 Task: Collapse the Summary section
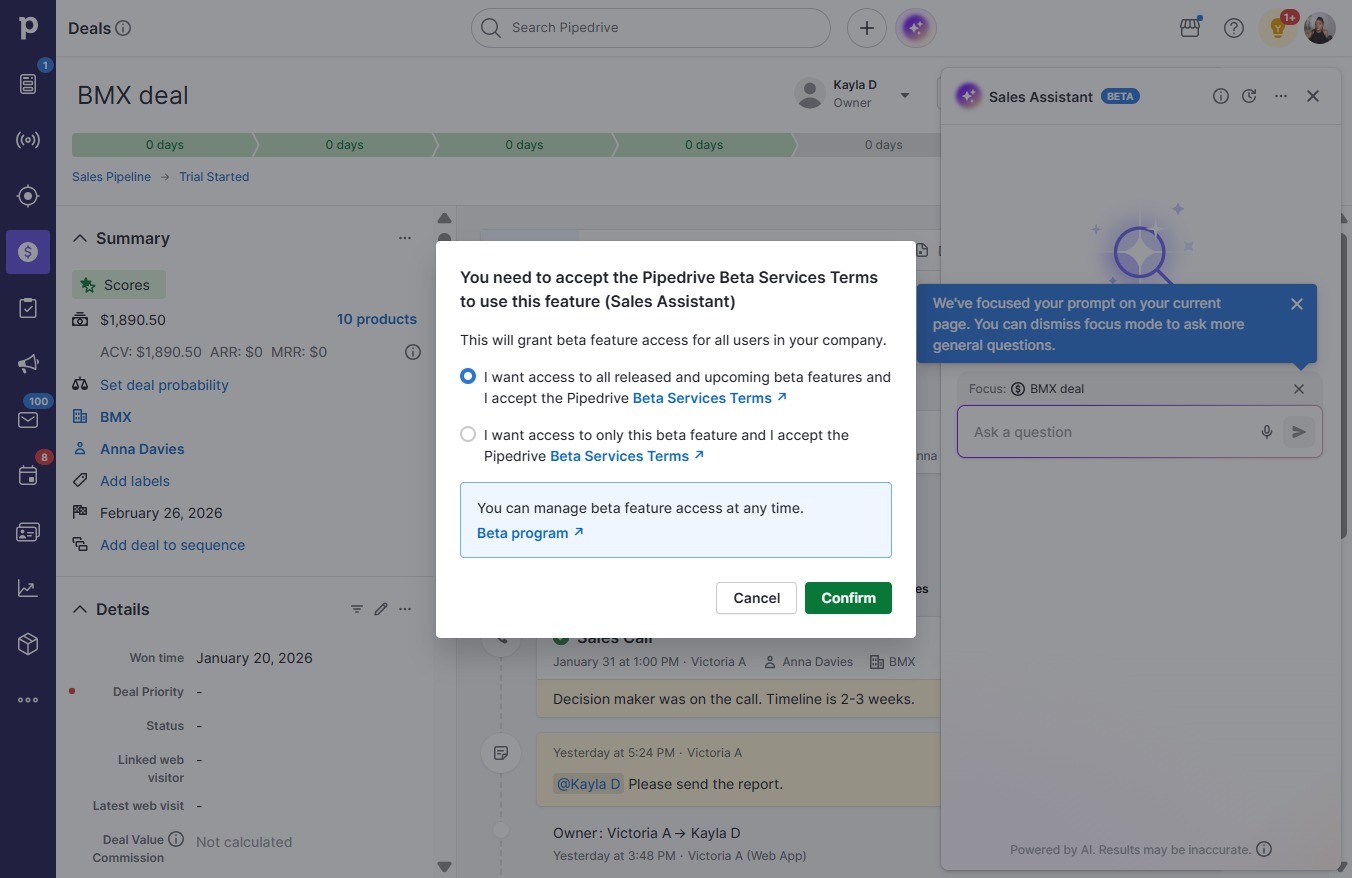(x=80, y=238)
